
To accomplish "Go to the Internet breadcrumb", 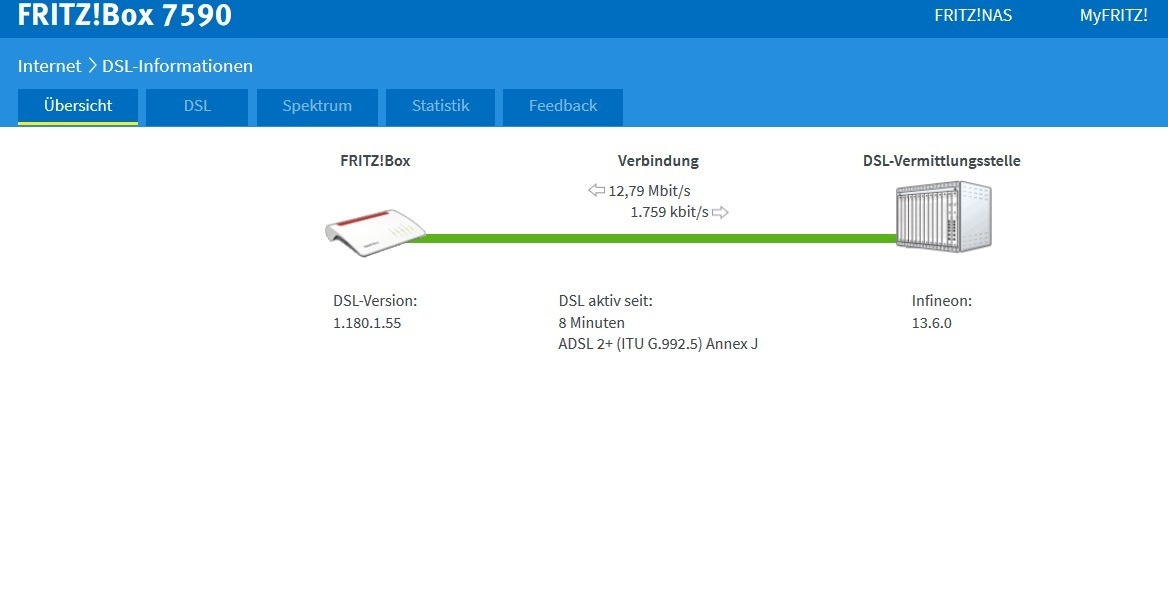I will click(49, 66).
